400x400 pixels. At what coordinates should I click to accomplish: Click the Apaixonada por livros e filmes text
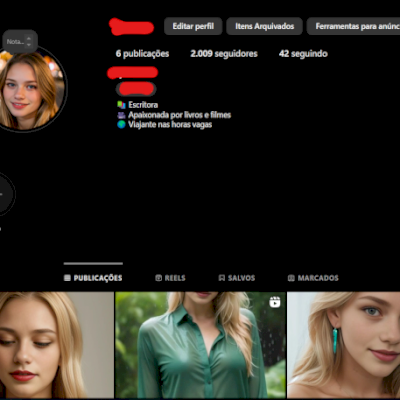[179, 115]
